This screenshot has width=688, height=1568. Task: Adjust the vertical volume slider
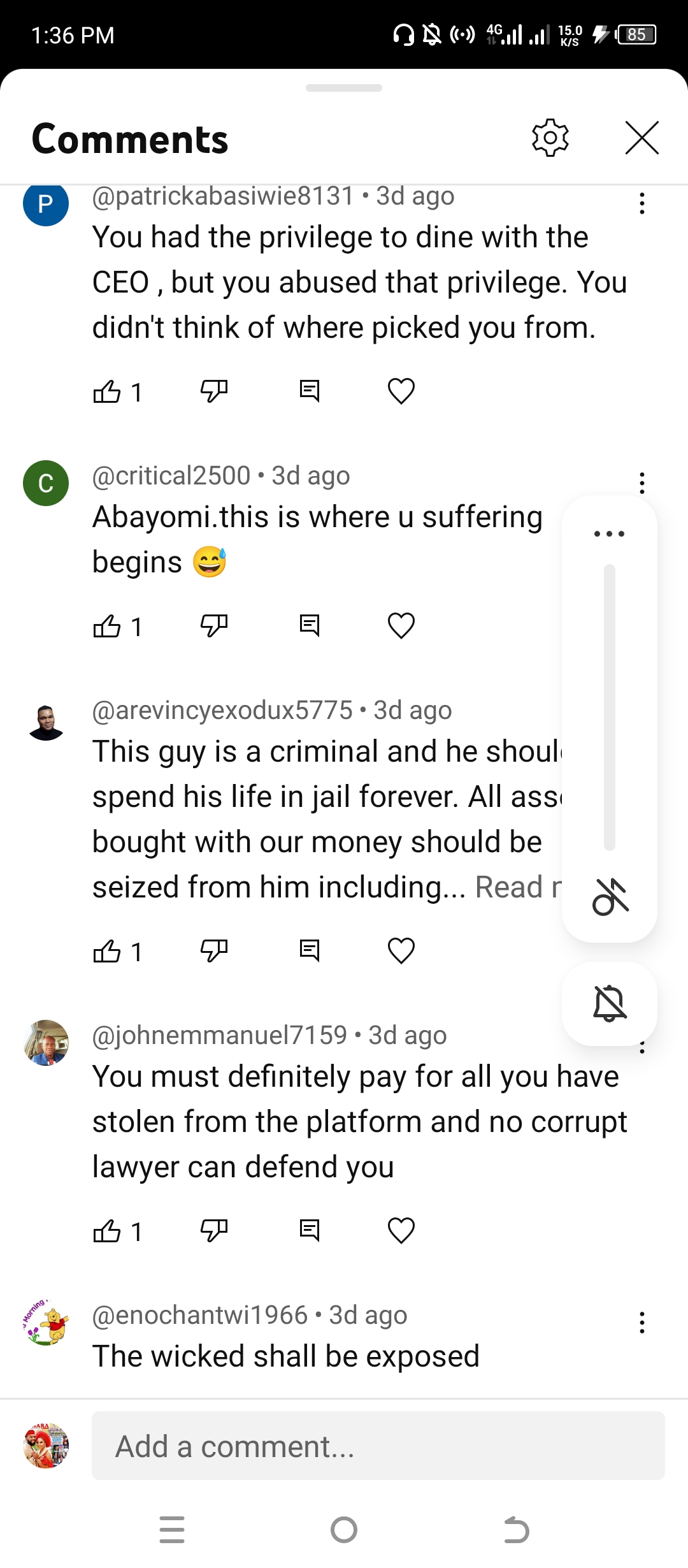610,708
